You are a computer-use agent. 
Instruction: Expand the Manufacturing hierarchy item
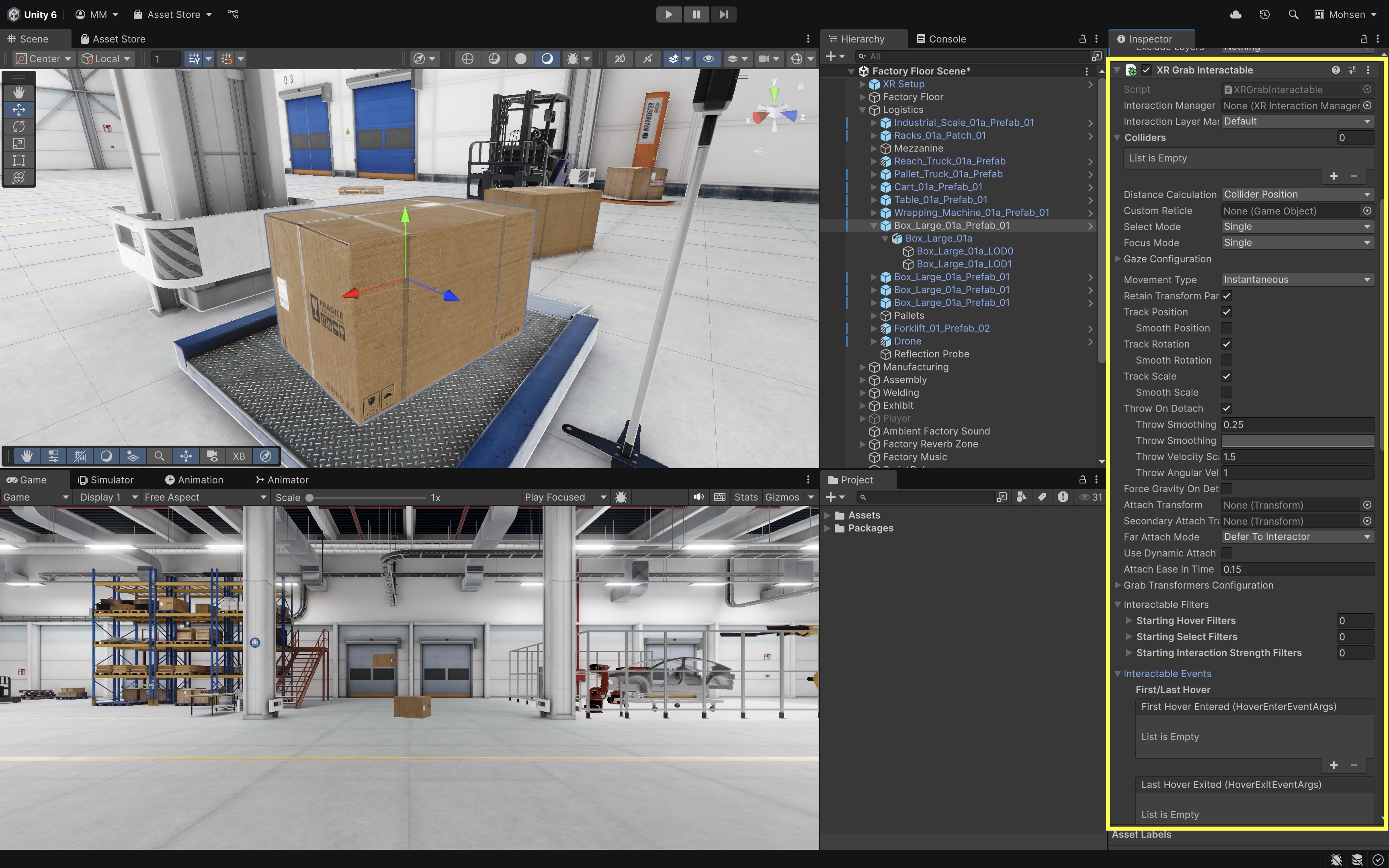coord(862,367)
